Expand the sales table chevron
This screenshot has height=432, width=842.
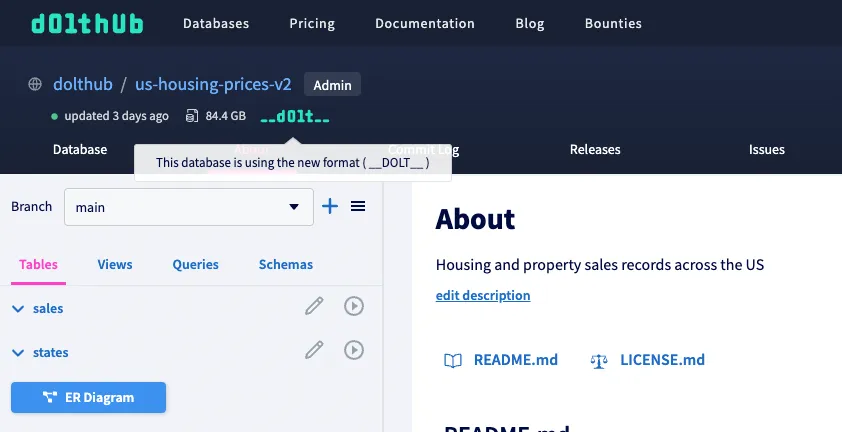click(x=18, y=309)
